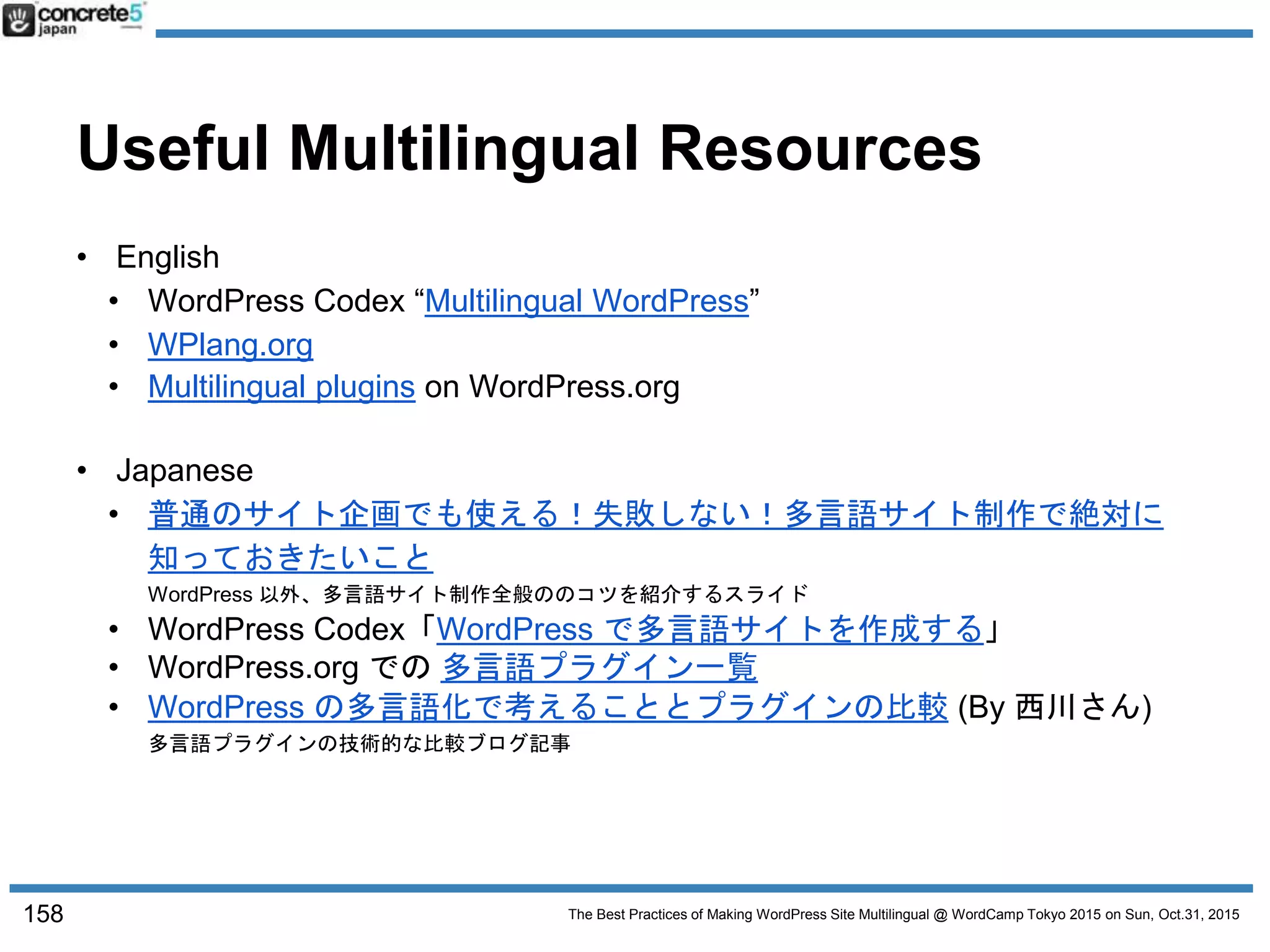1270x952 pixels.
Task: Click the slide description 'WordPress 以外、多言語サイト制作全般'
Action: click(x=477, y=594)
